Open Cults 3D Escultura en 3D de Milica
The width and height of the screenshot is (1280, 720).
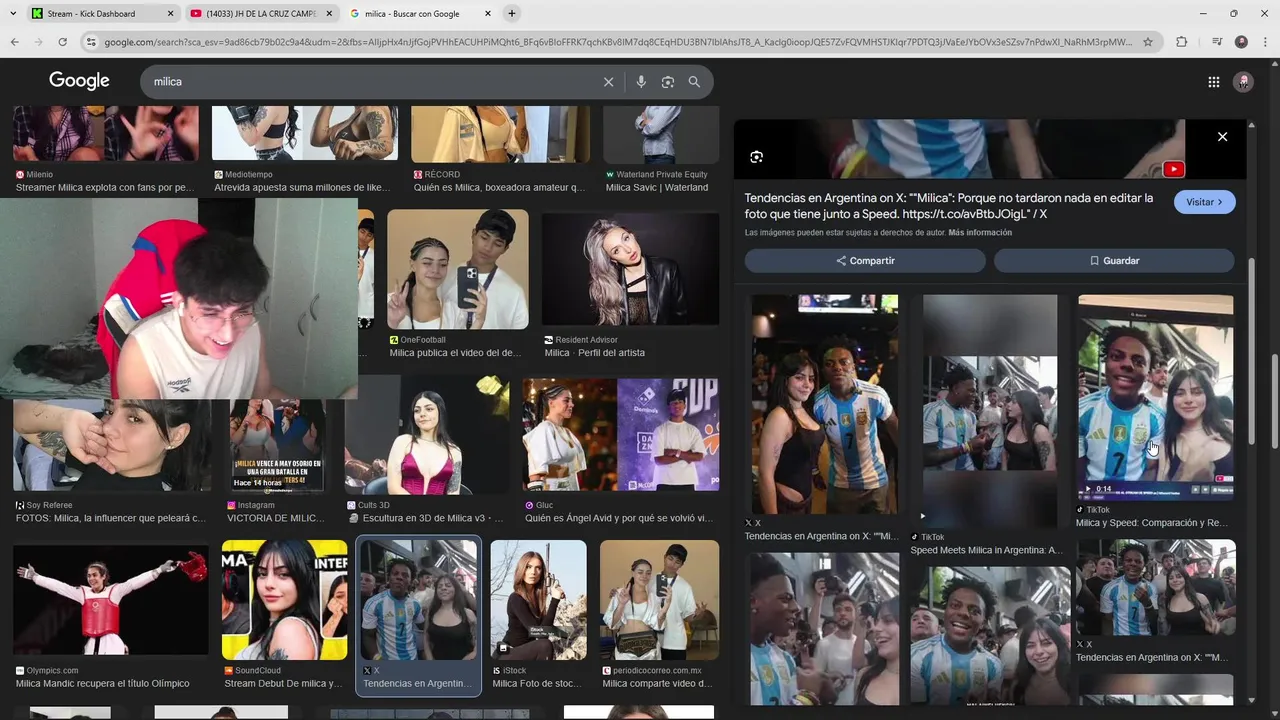click(x=427, y=435)
